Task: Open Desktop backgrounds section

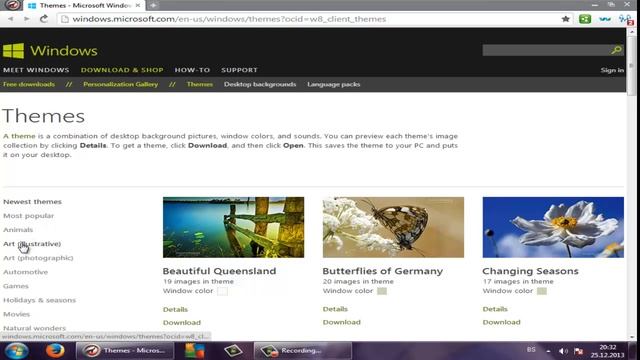Action: click(260, 84)
